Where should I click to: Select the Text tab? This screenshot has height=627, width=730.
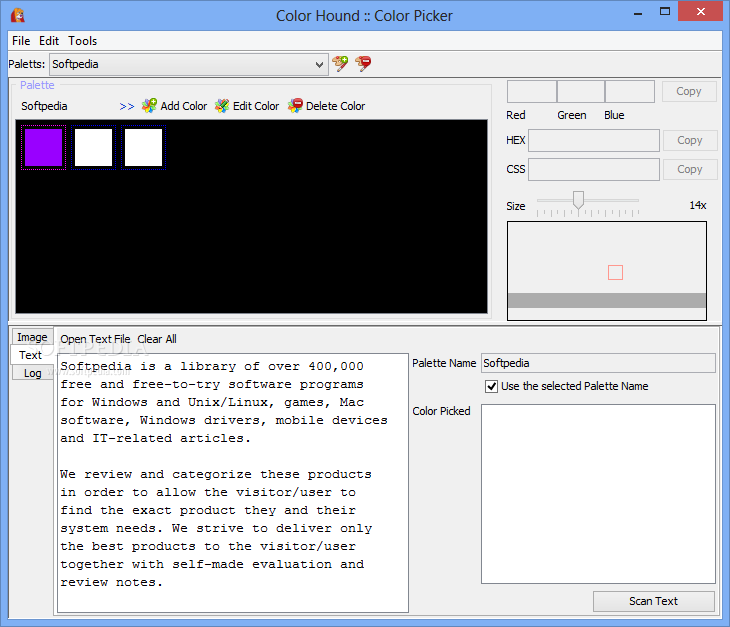coord(31,355)
